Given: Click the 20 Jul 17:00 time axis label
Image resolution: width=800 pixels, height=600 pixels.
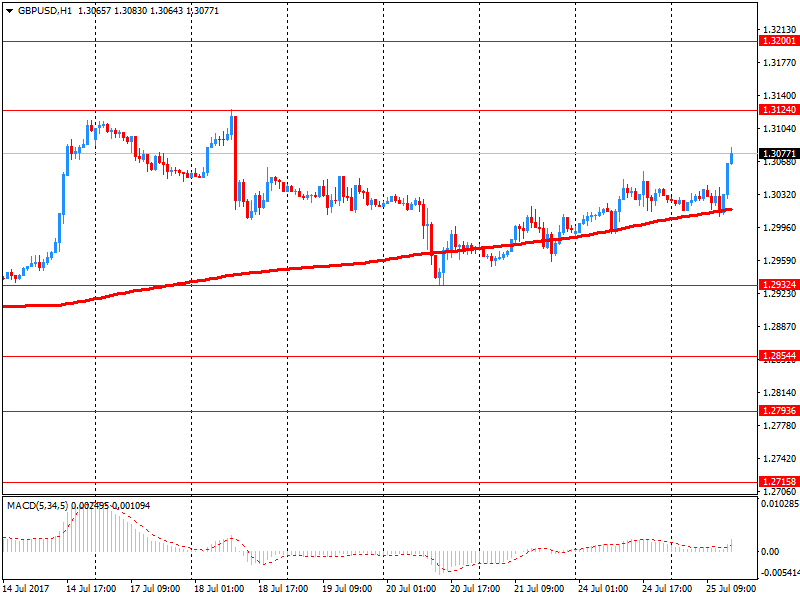Looking at the screenshot, I should tap(474, 589).
